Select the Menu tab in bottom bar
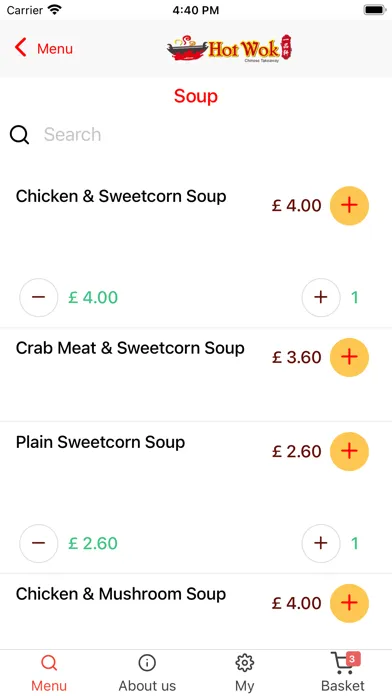392x696 pixels. [x=49, y=673]
